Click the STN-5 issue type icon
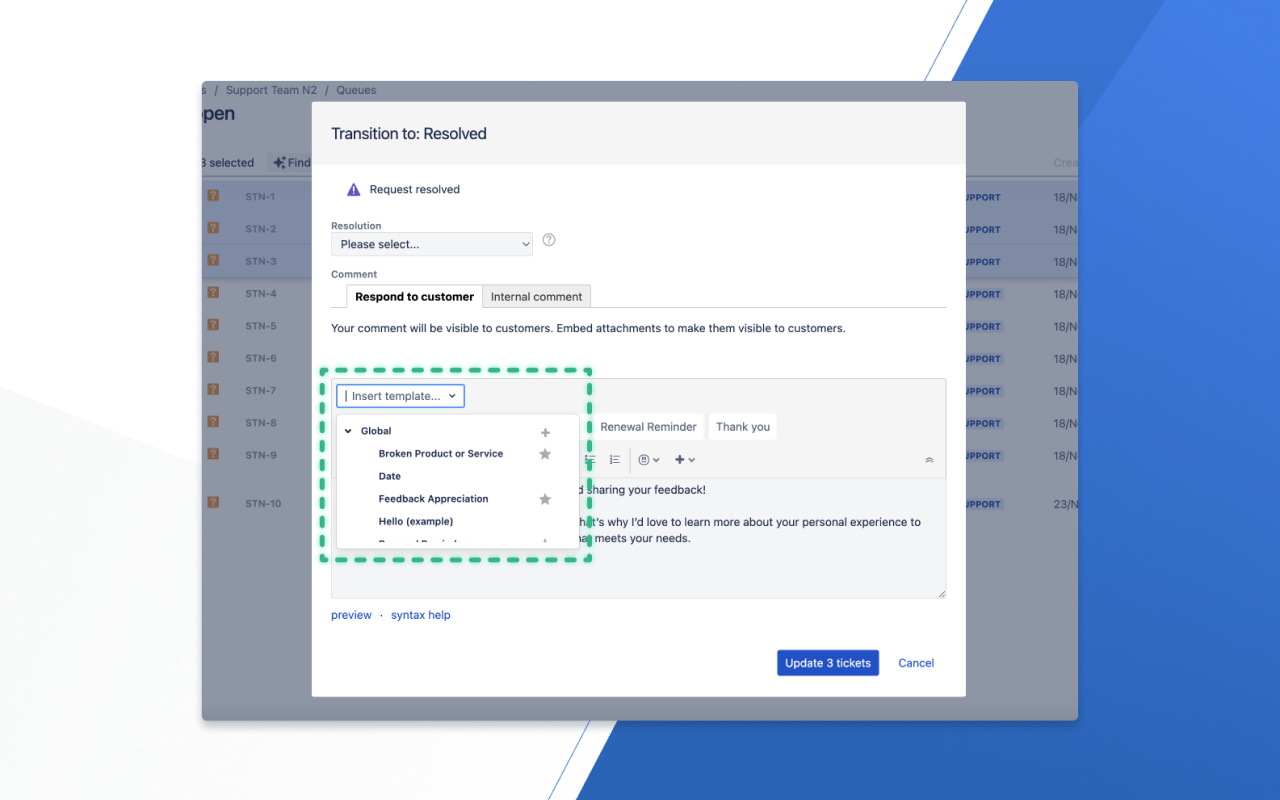This screenshot has height=800, width=1280. pos(213,325)
